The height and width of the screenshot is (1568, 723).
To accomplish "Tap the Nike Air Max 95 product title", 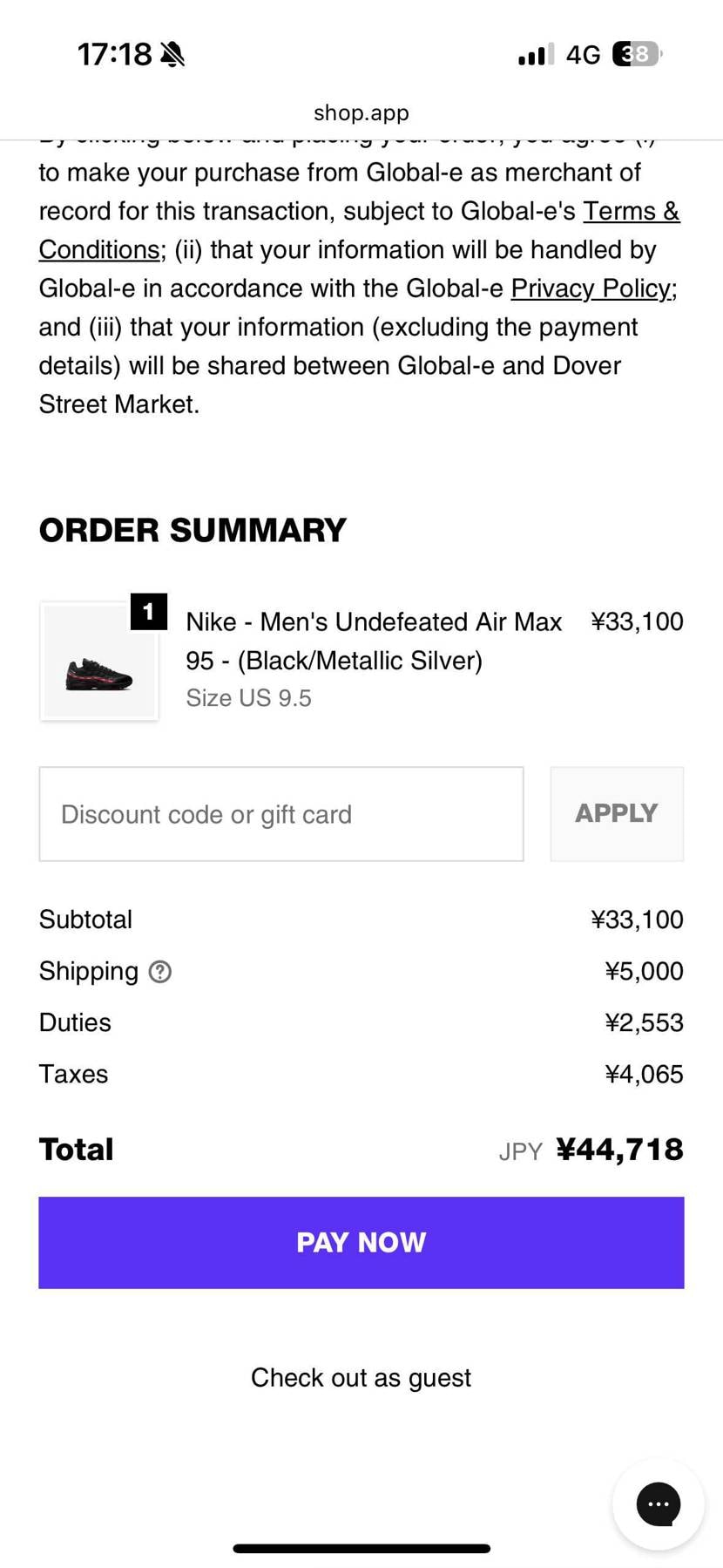I will click(373, 641).
